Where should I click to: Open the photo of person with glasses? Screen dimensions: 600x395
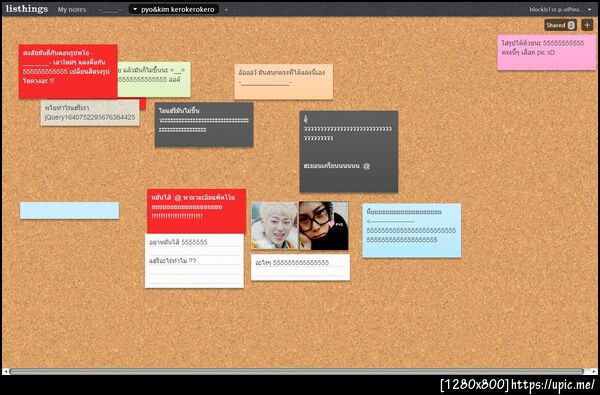[x=324, y=226]
